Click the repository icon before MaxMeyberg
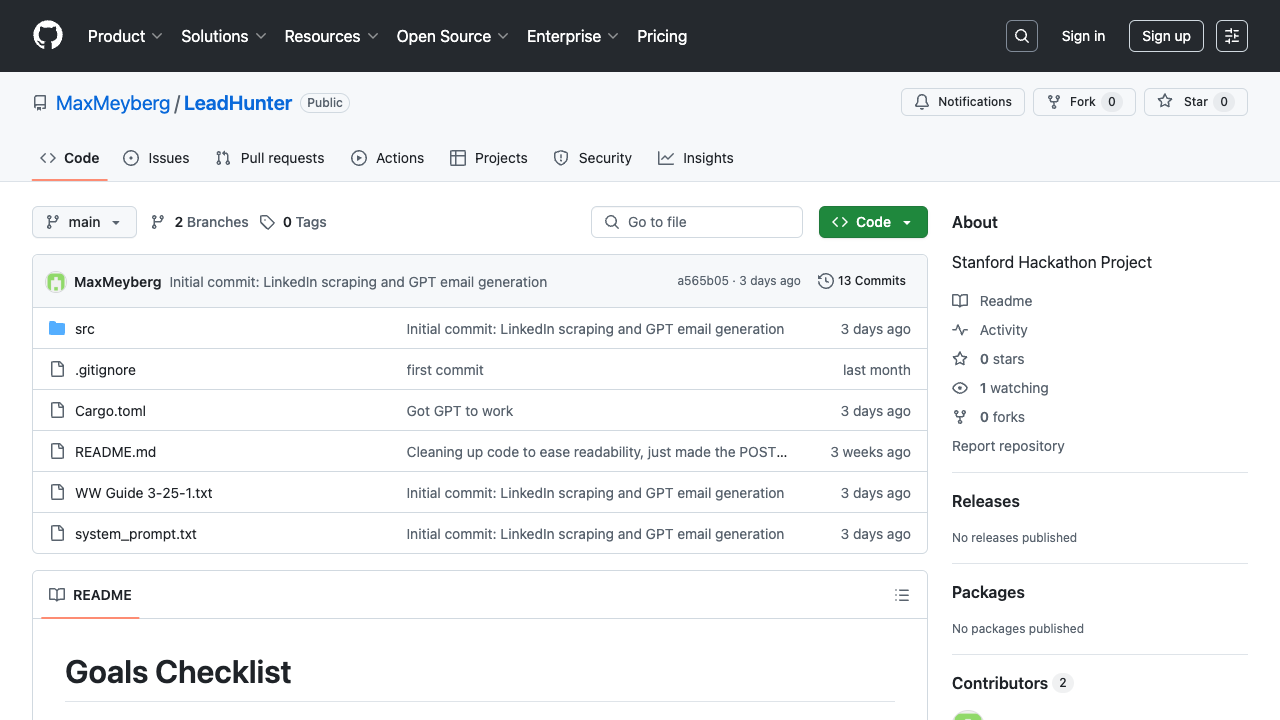 point(40,103)
